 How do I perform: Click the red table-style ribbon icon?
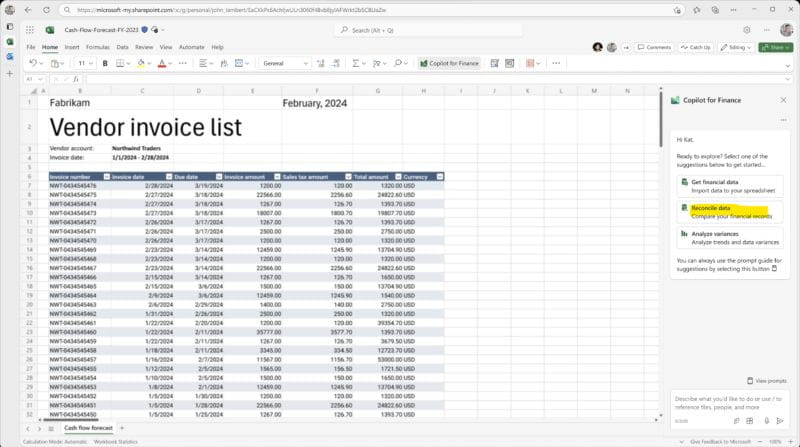click(530, 63)
